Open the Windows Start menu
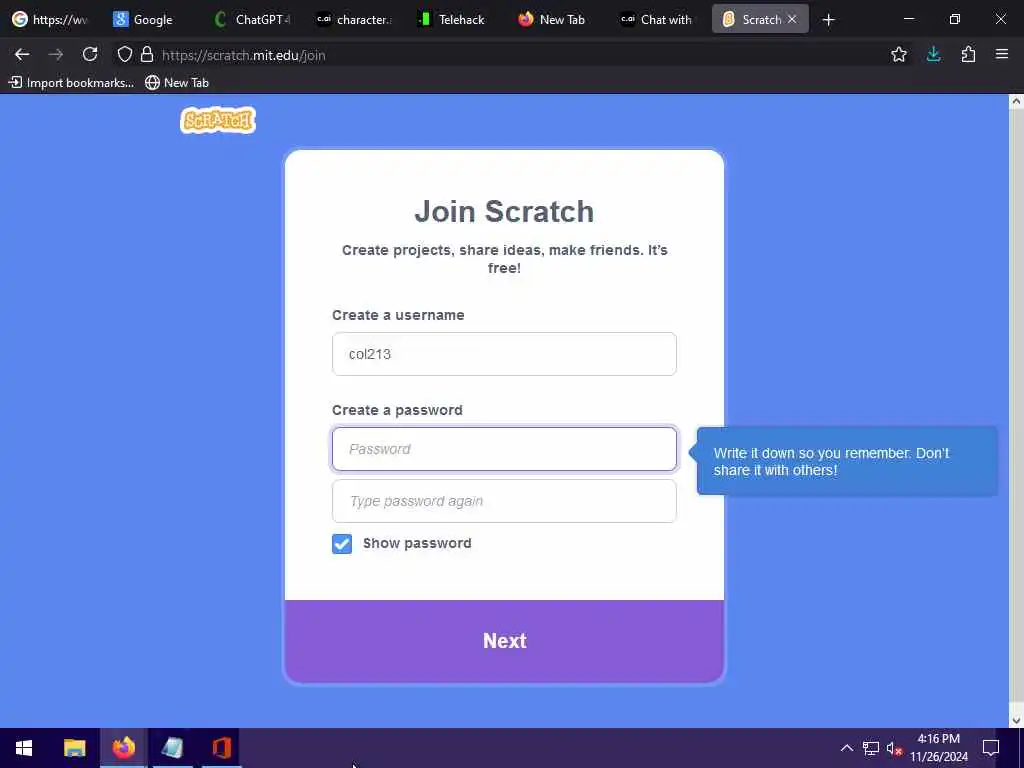Viewport: 1024px width, 768px height. click(24, 748)
